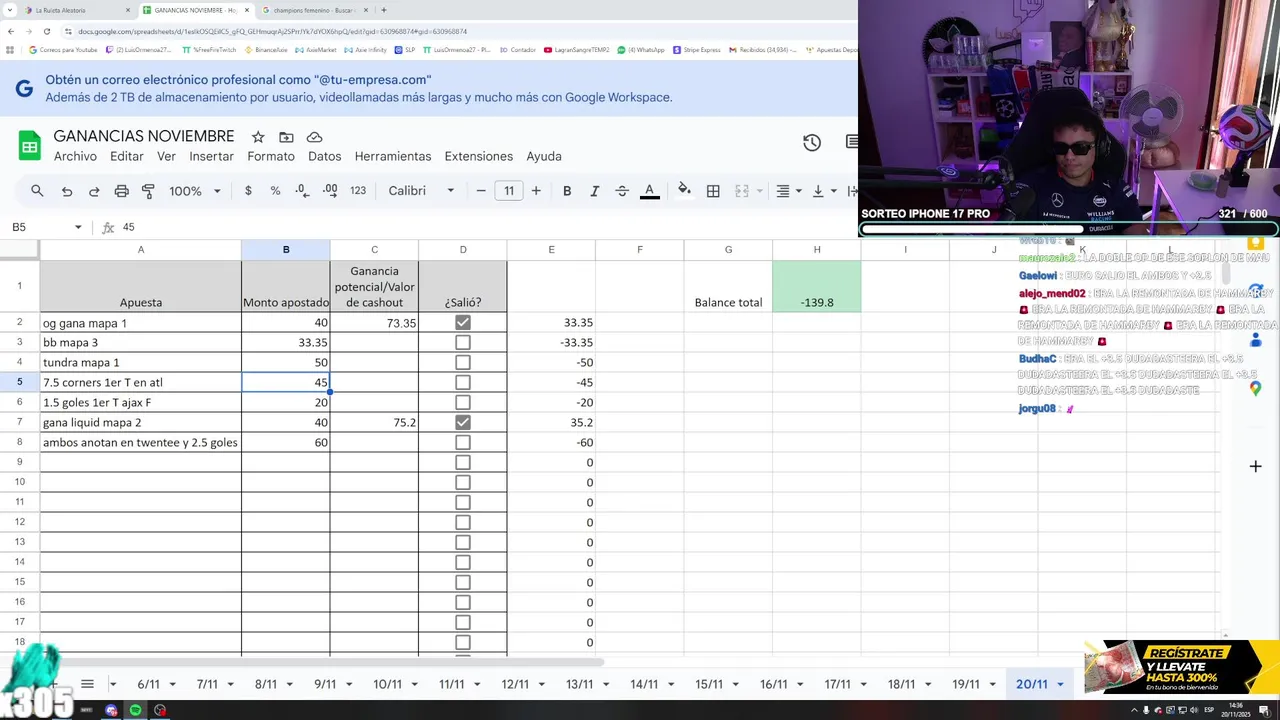Switch to the 19/11 sheet tab
This screenshot has height=720, width=1280.
965,684
